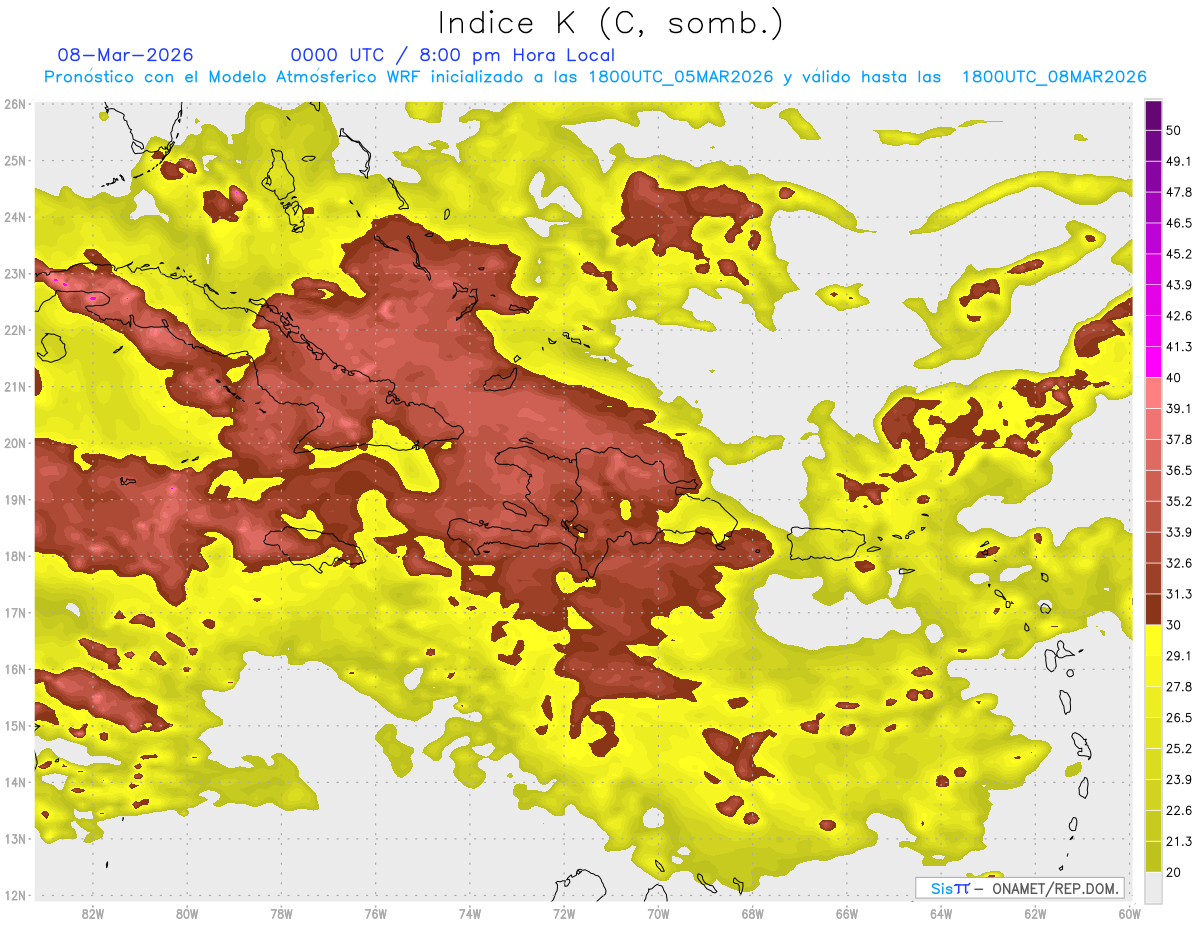1200x927 pixels.
Task: Click the longitude label "70W"
Action: 658,914
